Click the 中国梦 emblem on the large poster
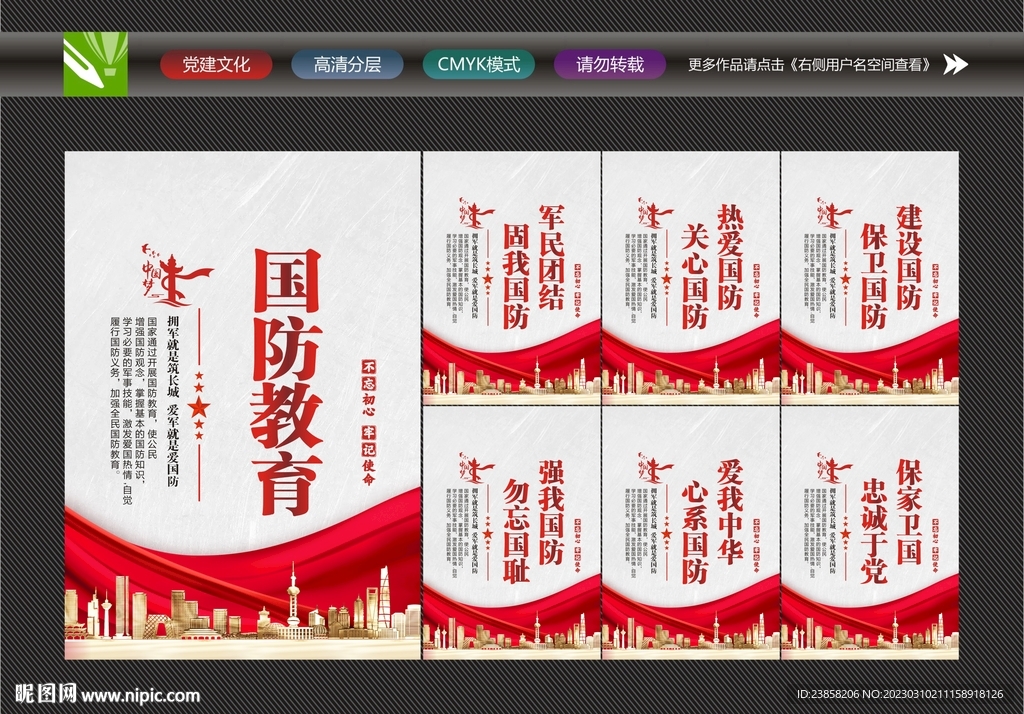The height and width of the screenshot is (714, 1024). [x=177, y=275]
